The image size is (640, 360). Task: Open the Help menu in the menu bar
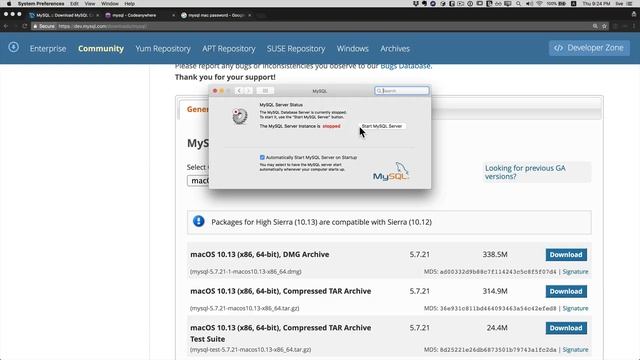[x=130, y=3]
